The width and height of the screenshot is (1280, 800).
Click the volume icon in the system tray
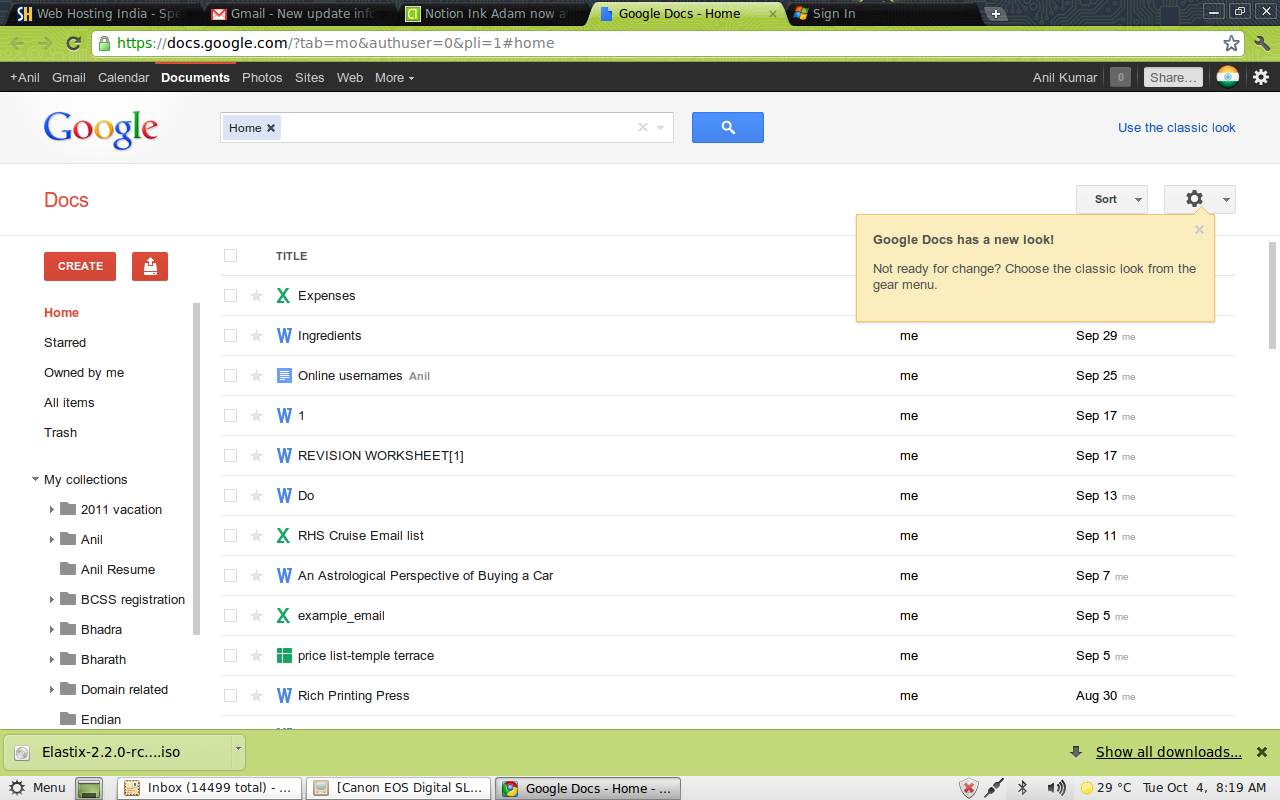1057,788
